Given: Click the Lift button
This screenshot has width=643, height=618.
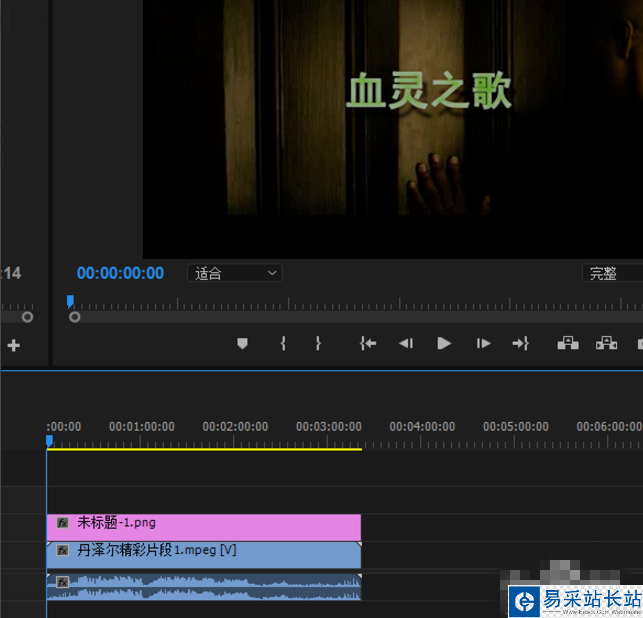Looking at the screenshot, I should click(568, 343).
